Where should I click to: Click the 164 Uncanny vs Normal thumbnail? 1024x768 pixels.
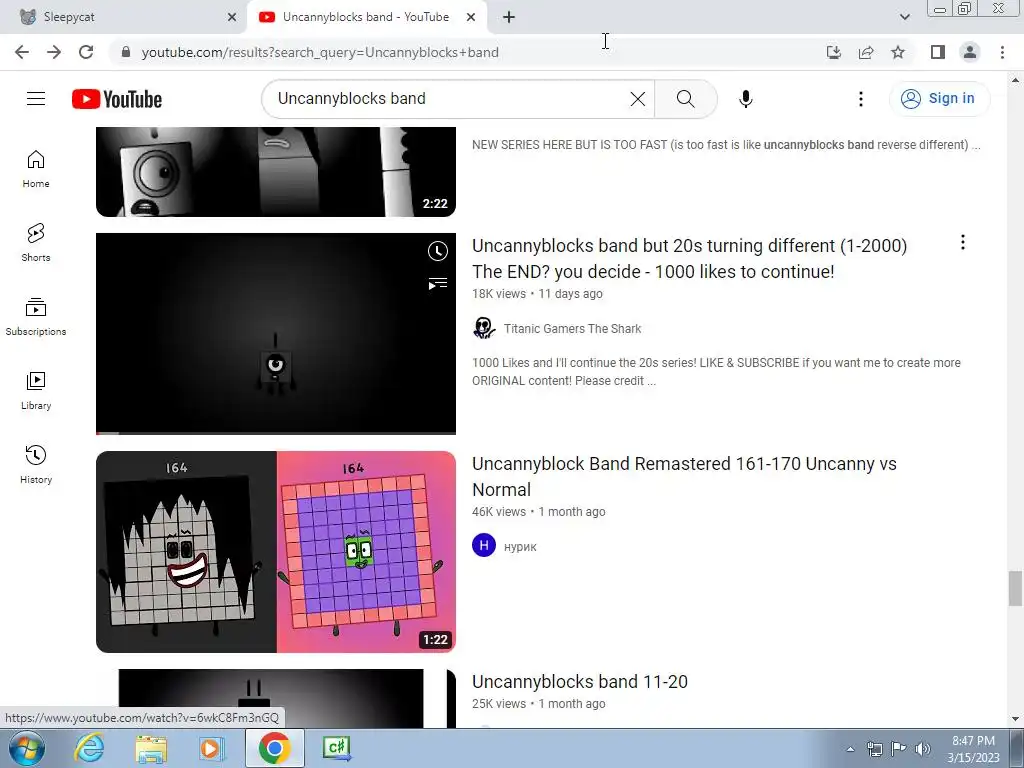tap(276, 552)
